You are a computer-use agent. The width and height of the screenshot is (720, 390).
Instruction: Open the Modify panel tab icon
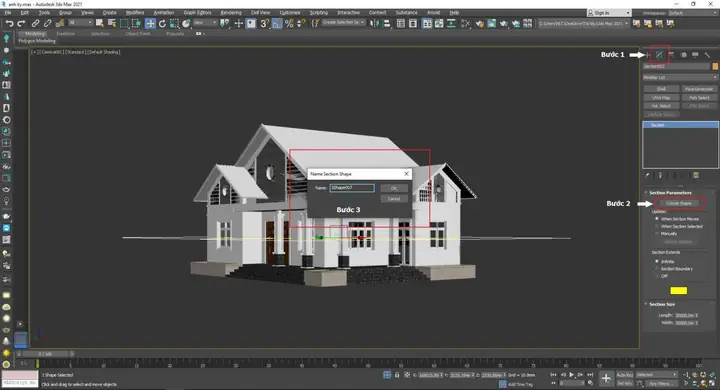pyautogui.click(x=659, y=55)
